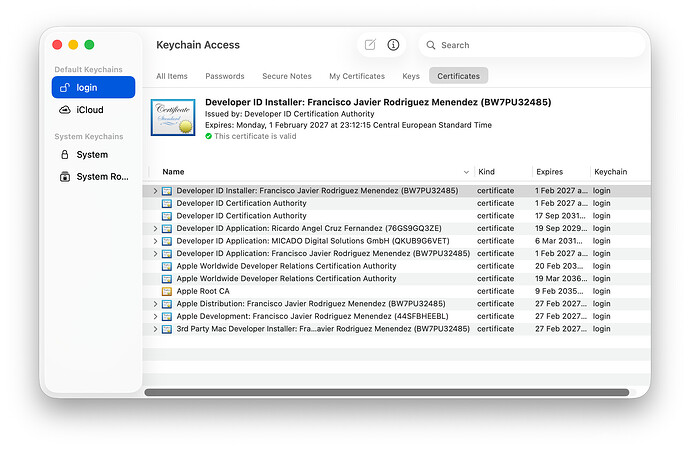Click in the Search field
The width and height of the screenshot is (690, 450).
click(x=532, y=45)
